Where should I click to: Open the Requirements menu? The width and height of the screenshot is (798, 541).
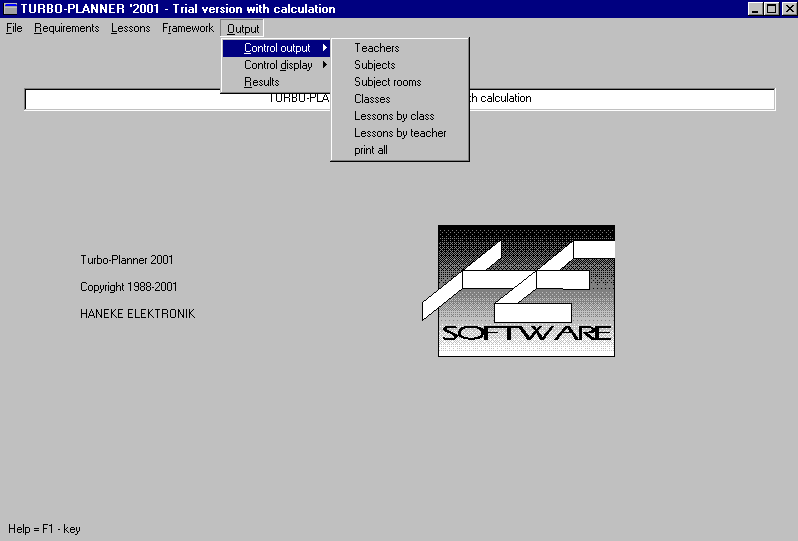pyautogui.click(x=66, y=28)
